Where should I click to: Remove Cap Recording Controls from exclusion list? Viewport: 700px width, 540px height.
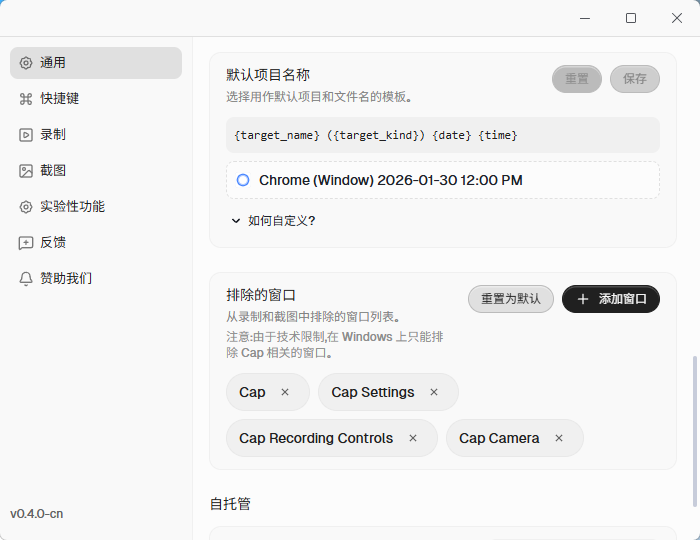point(413,438)
